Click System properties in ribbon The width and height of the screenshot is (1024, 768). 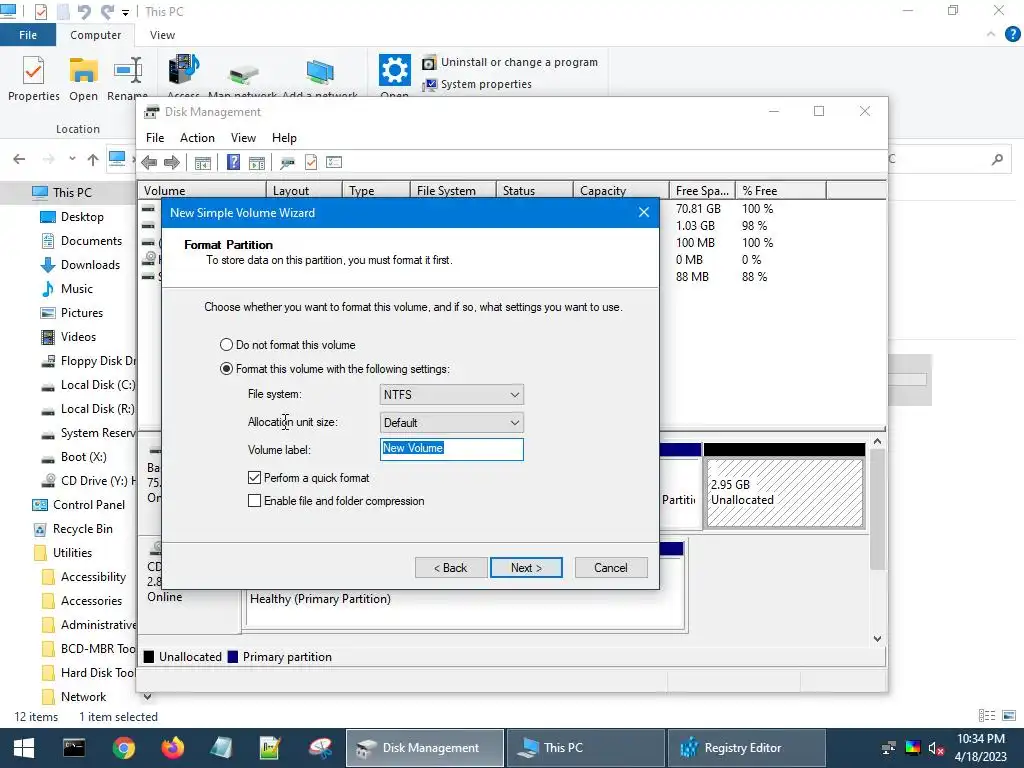(x=477, y=84)
